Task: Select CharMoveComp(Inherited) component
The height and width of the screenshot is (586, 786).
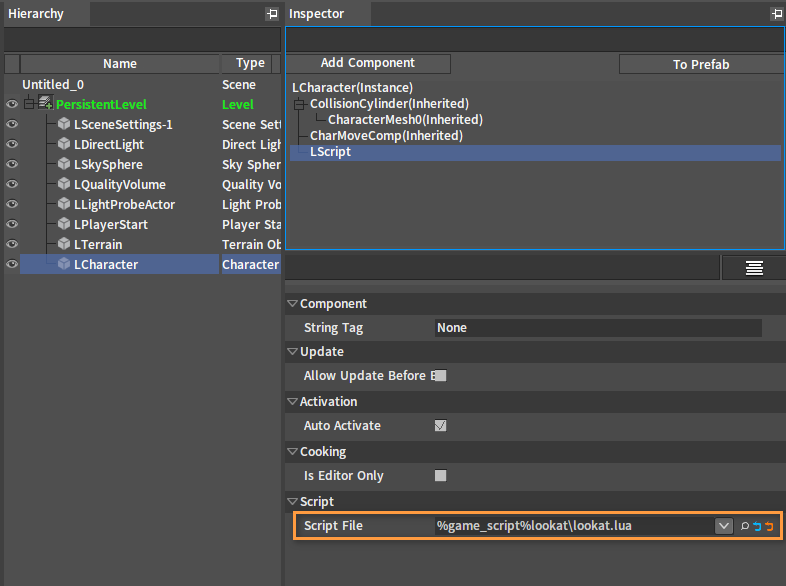Action: pyautogui.click(x=386, y=136)
